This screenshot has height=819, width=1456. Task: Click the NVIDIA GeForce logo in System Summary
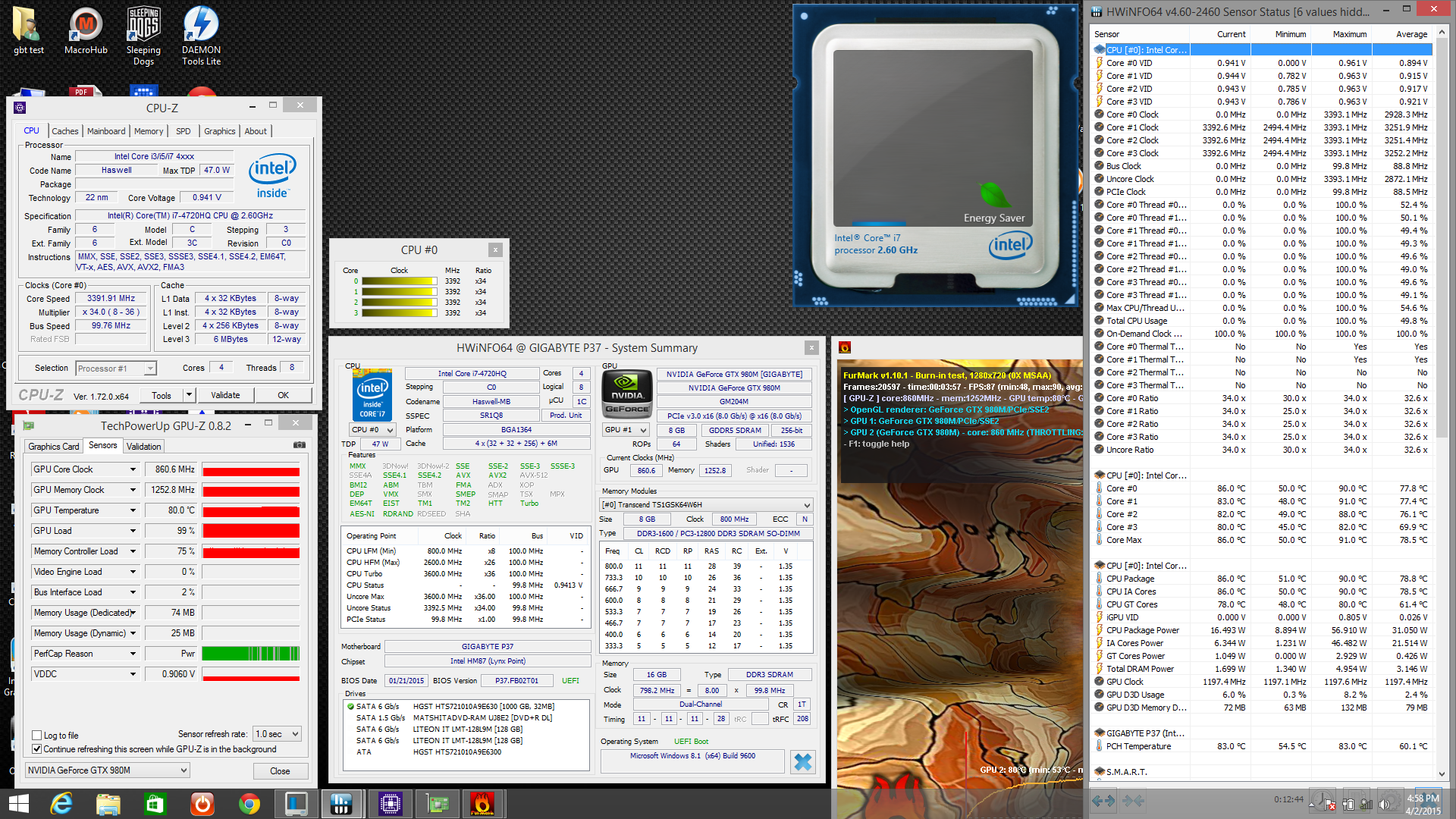[x=626, y=393]
